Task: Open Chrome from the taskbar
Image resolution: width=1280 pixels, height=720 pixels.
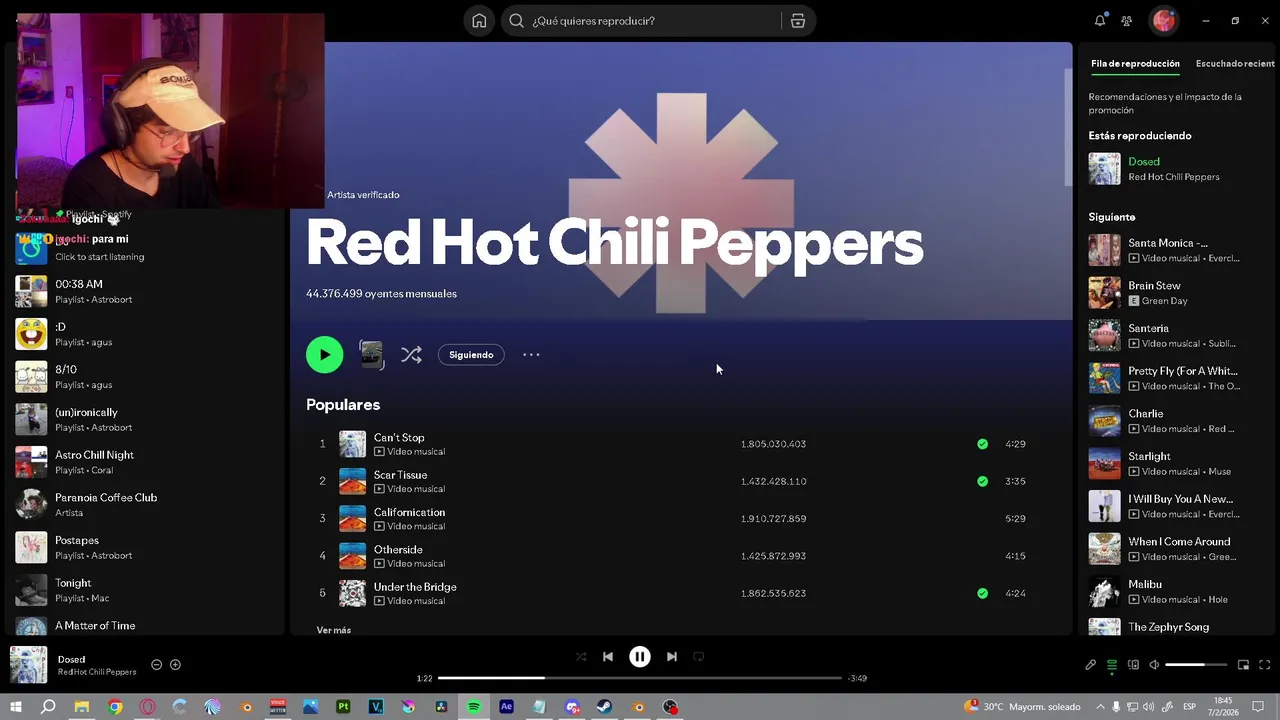Action: click(115, 707)
